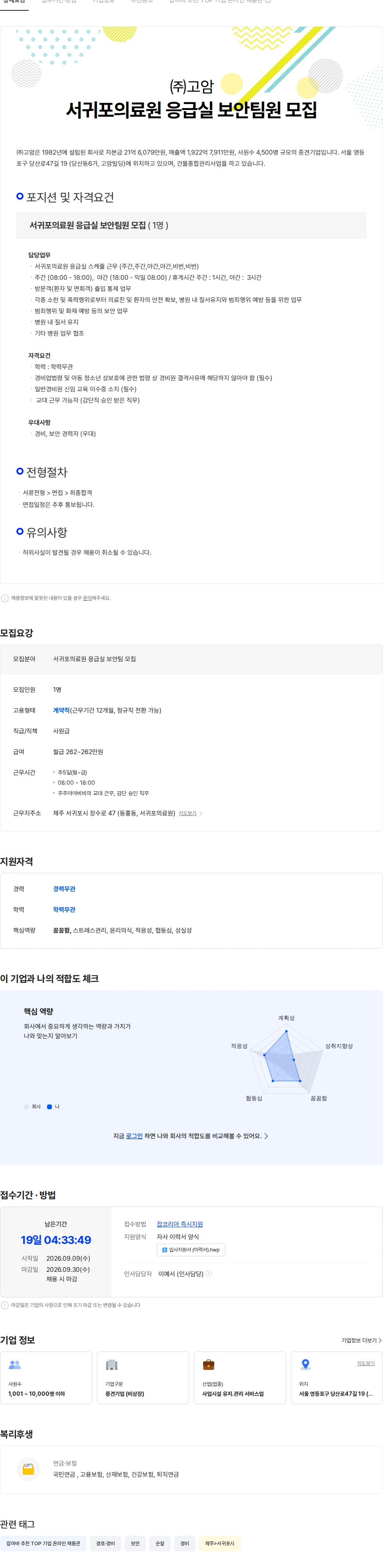Click the 주주야야비비의 교대 근무 work-hours line

103,793
